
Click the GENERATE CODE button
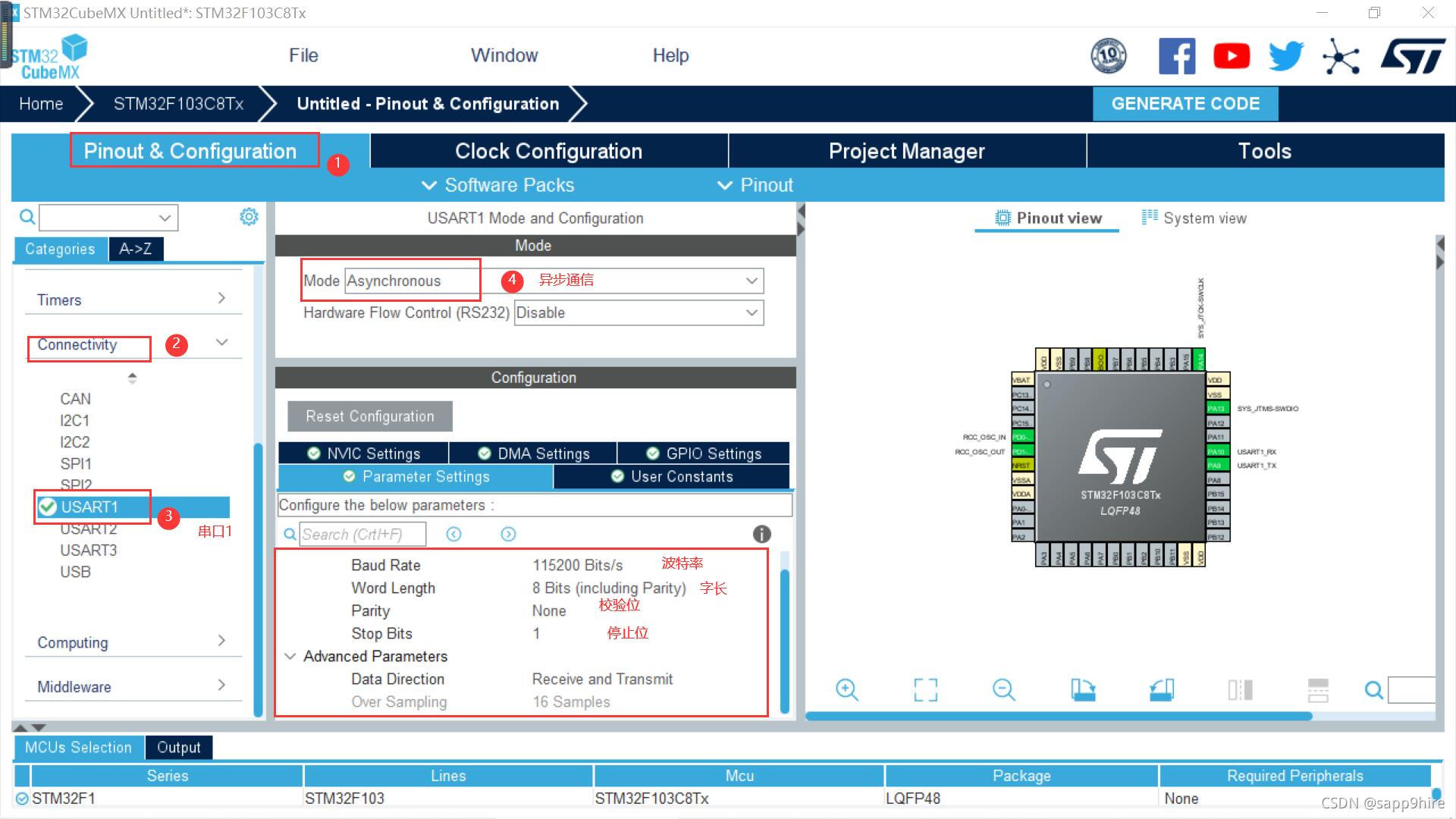pos(1185,104)
